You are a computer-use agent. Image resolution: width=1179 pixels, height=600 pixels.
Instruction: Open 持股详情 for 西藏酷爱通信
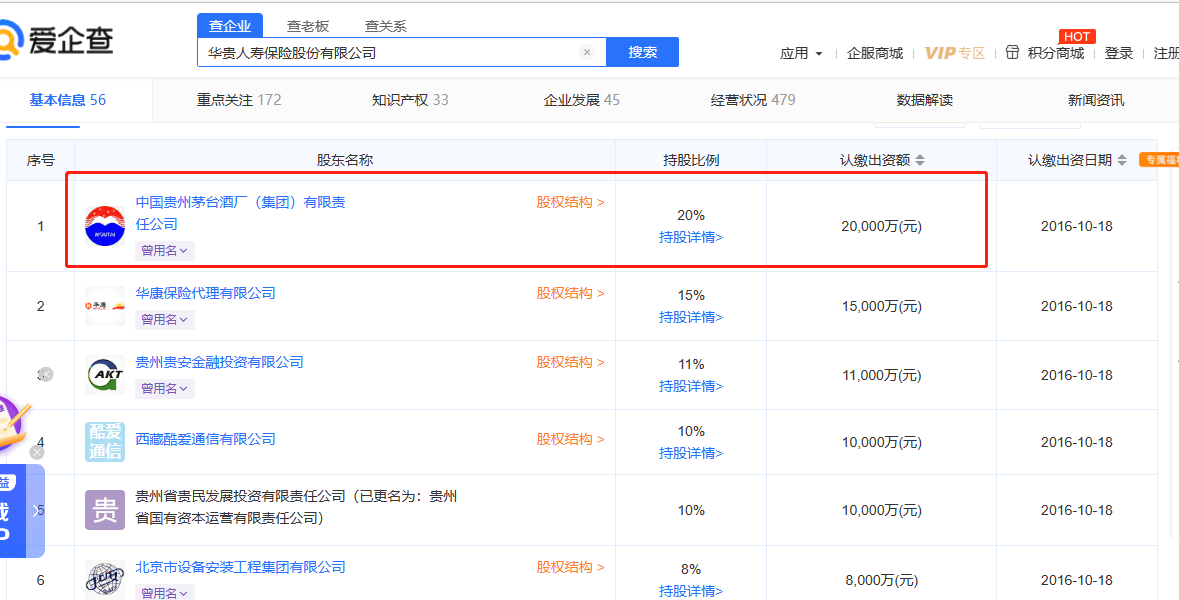coord(691,453)
